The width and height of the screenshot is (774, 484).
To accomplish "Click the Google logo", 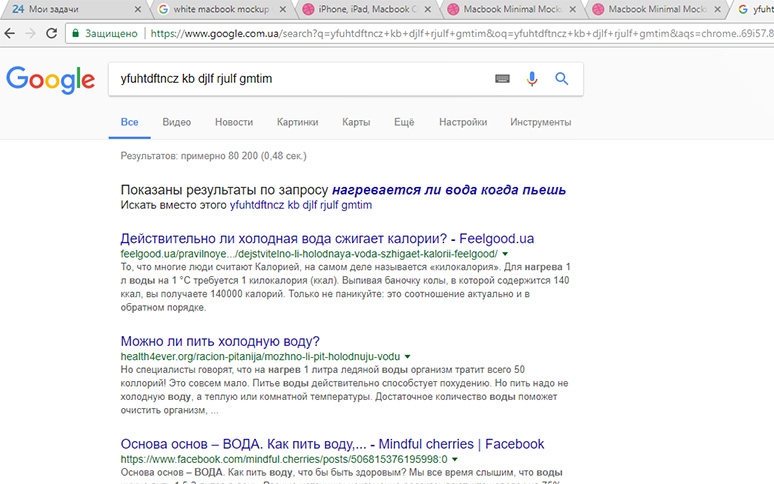I will 48,79.
